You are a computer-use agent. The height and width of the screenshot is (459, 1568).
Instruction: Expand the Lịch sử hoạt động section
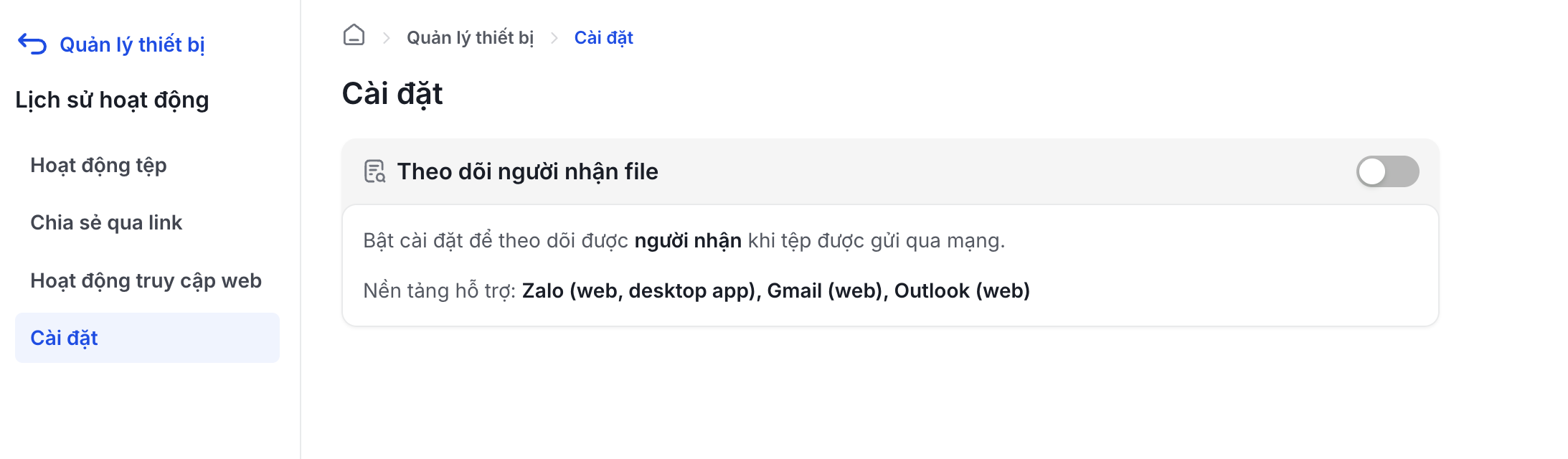click(x=112, y=100)
